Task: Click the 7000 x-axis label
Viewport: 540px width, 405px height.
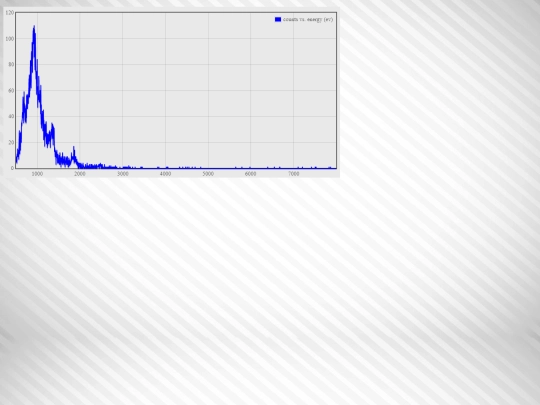Action: (x=293, y=174)
